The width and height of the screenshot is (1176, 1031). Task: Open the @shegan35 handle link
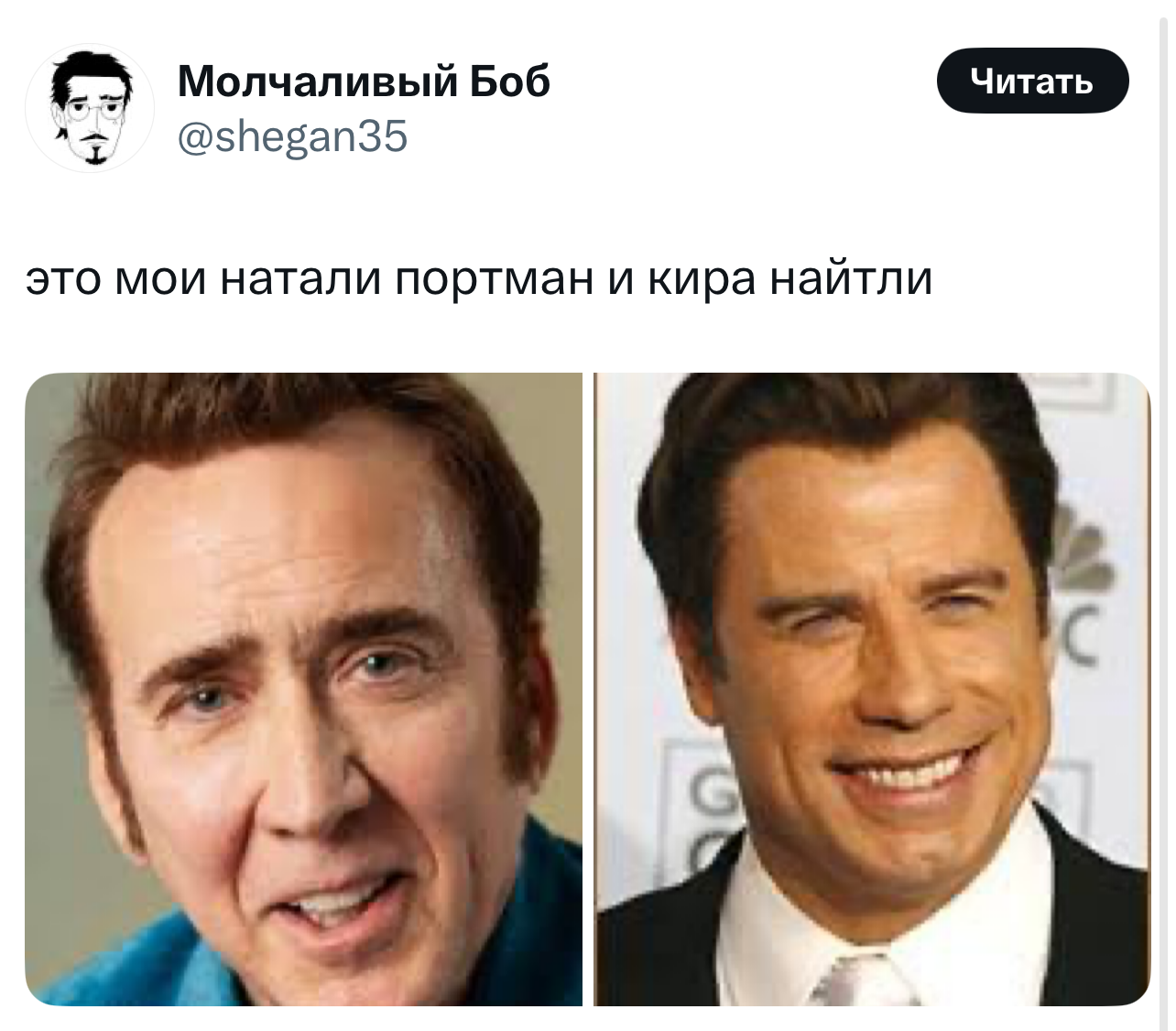coord(292,137)
